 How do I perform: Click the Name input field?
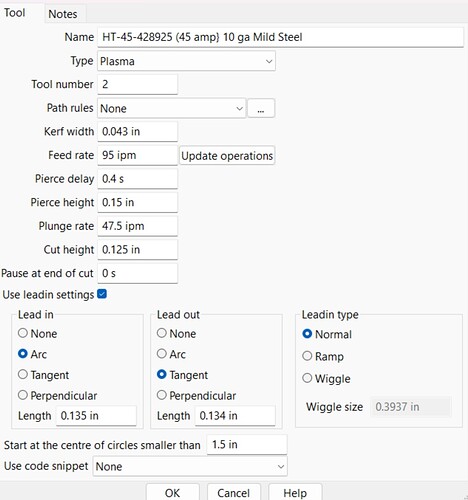(280, 37)
